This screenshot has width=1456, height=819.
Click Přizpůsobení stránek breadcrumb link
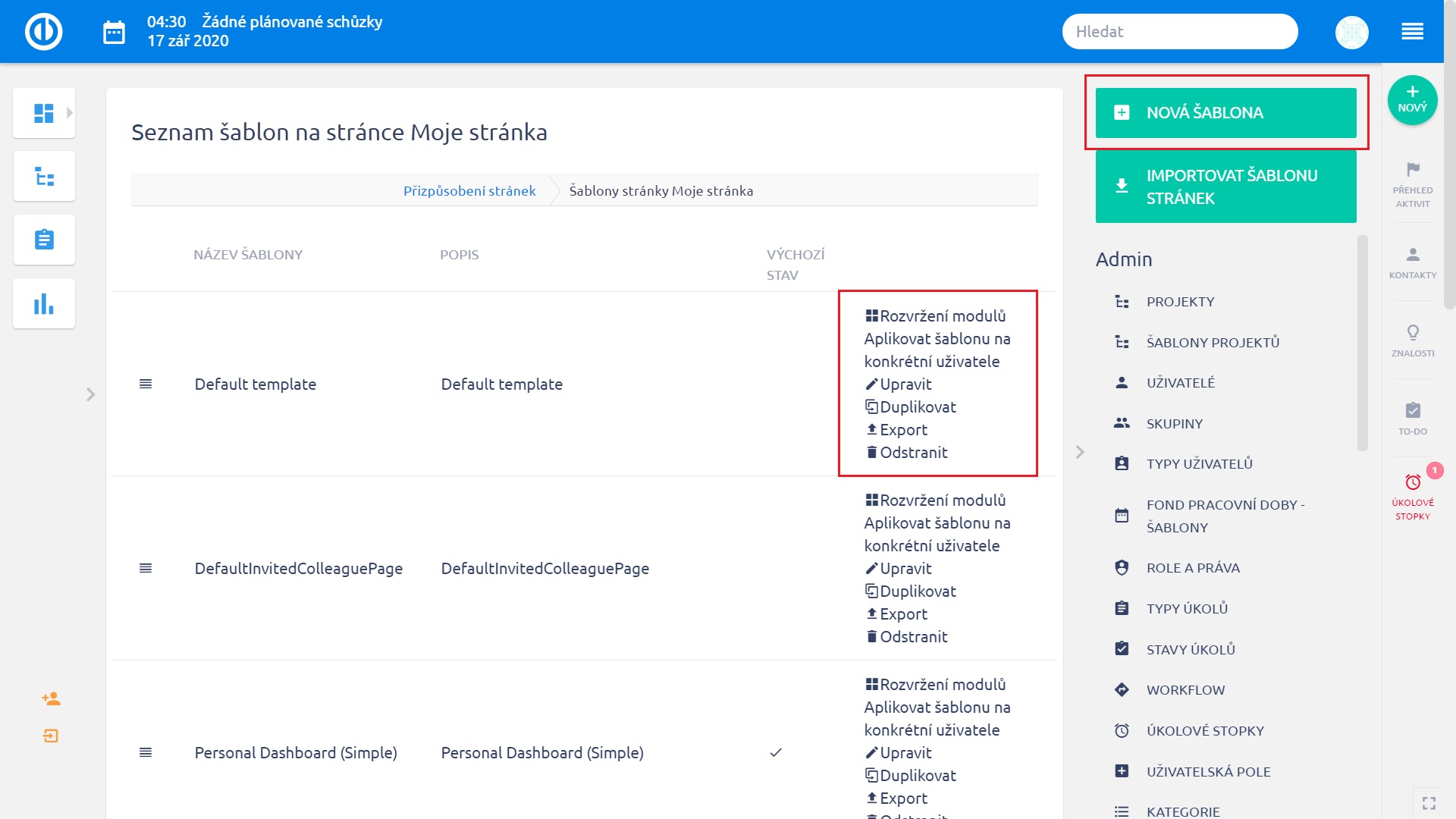point(469,191)
